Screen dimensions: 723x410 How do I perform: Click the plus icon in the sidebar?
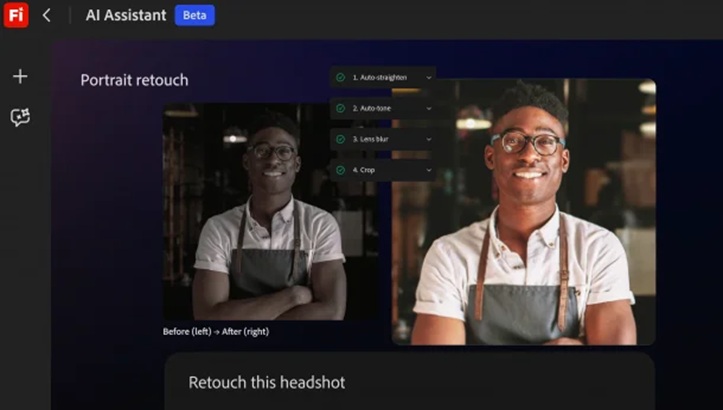coord(20,76)
